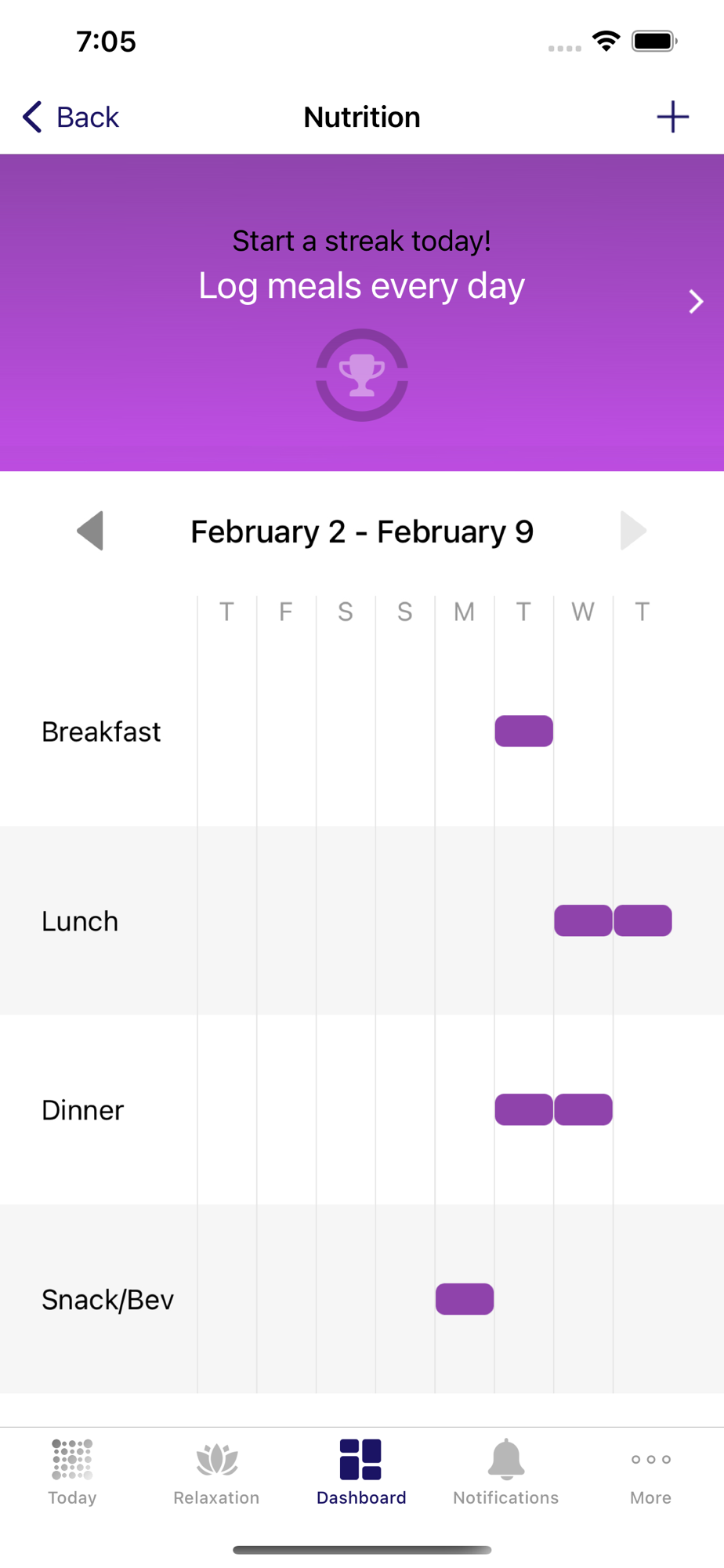Open Notifications bell icon
This screenshot has width=724, height=1568.
click(506, 1461)
